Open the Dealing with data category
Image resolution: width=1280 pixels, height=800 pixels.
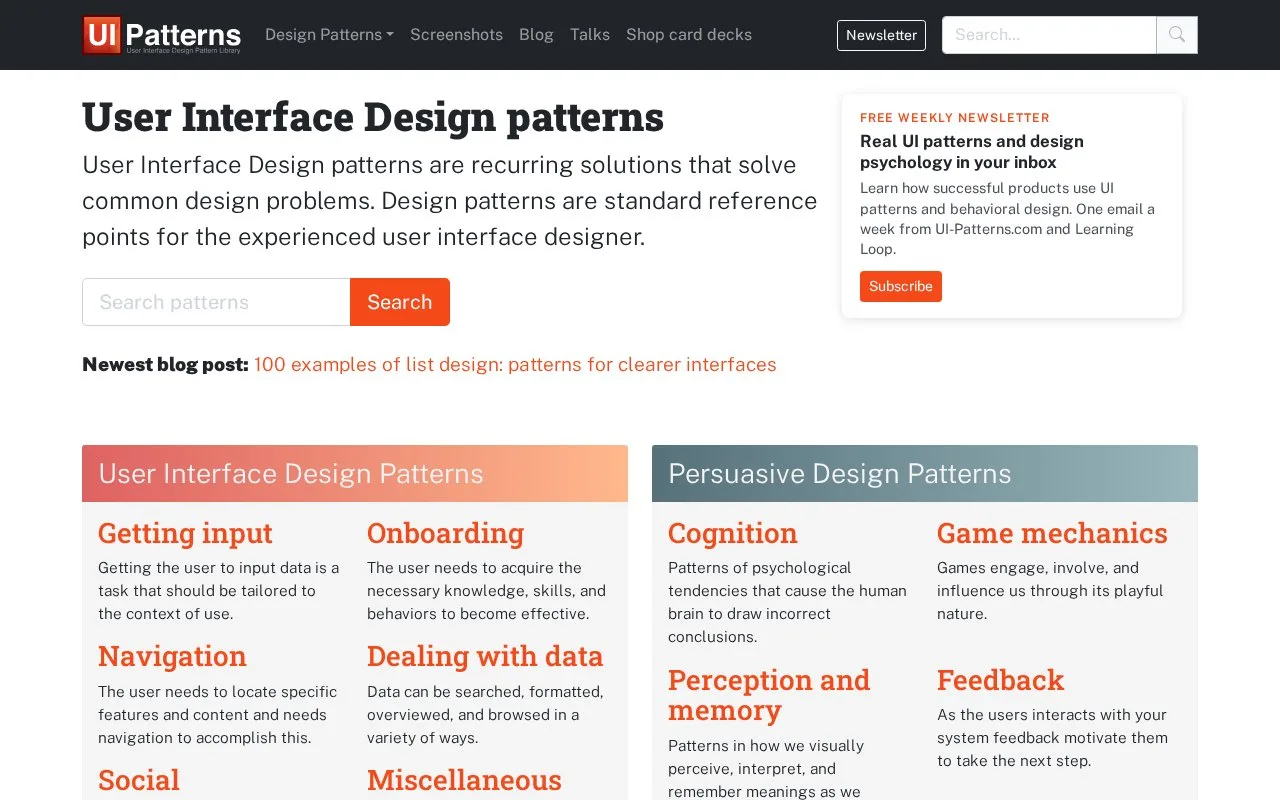(x=485, y=656)
